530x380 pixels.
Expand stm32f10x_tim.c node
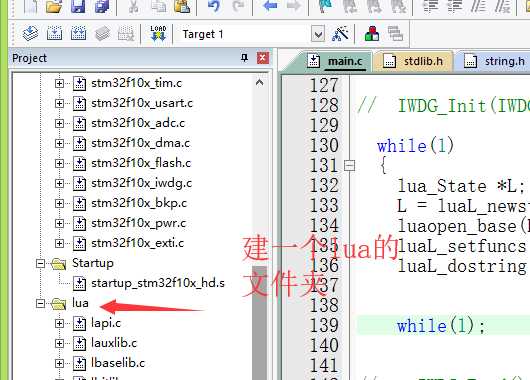pyautogui.click(x=59, y=83)
